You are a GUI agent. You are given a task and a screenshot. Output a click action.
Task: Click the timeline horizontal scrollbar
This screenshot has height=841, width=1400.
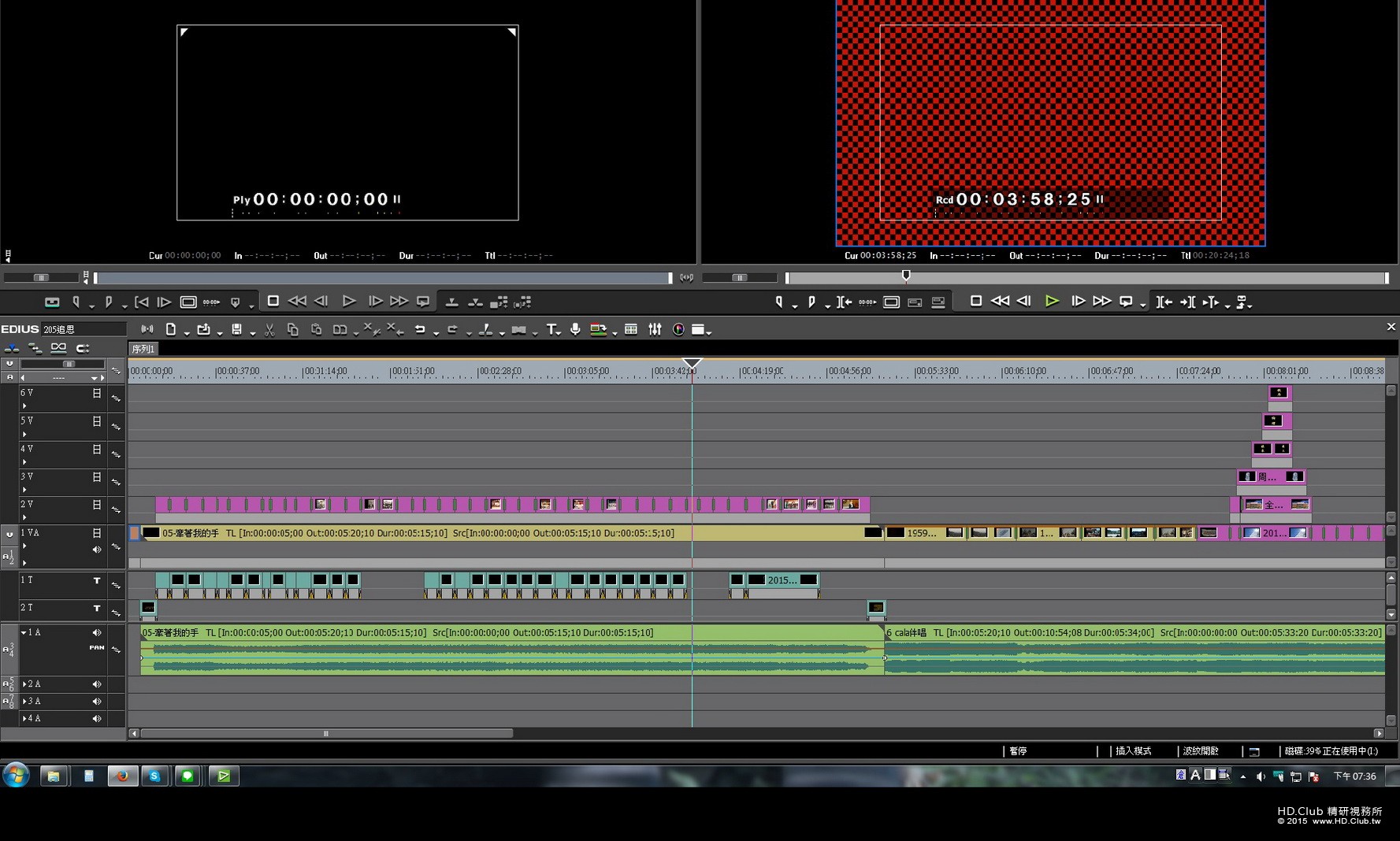(x=326, y=734)
